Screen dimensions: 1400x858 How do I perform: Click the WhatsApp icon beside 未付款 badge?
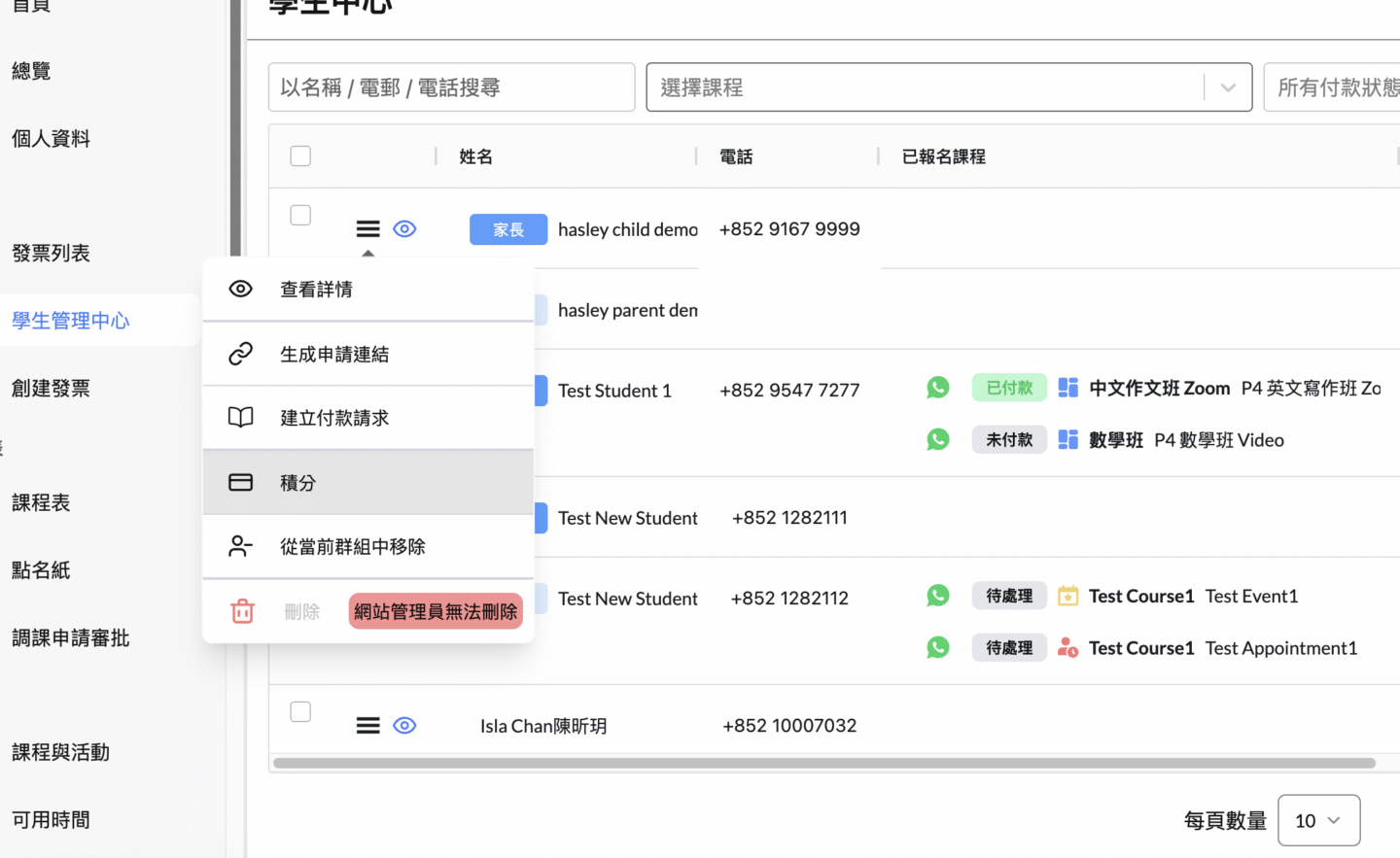coord(938,439)
